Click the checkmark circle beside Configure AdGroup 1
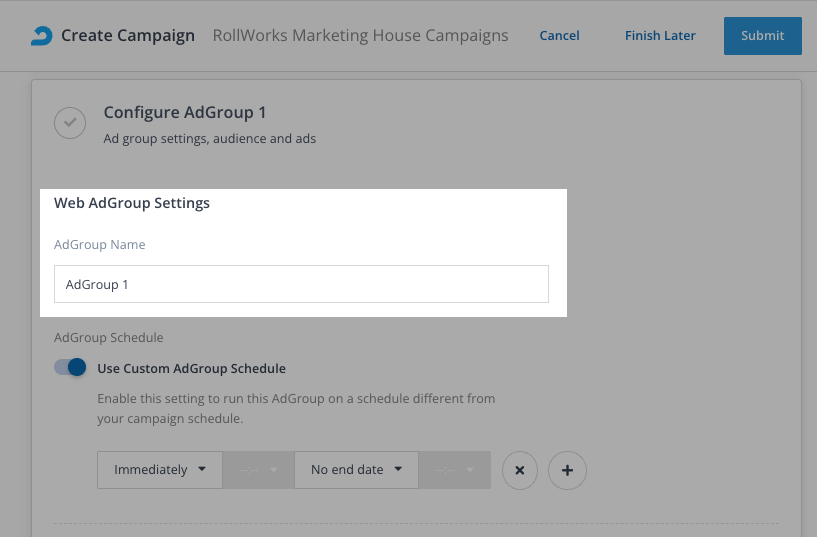Viewport: 817px width, 537px height. click(x=69, y=123)
